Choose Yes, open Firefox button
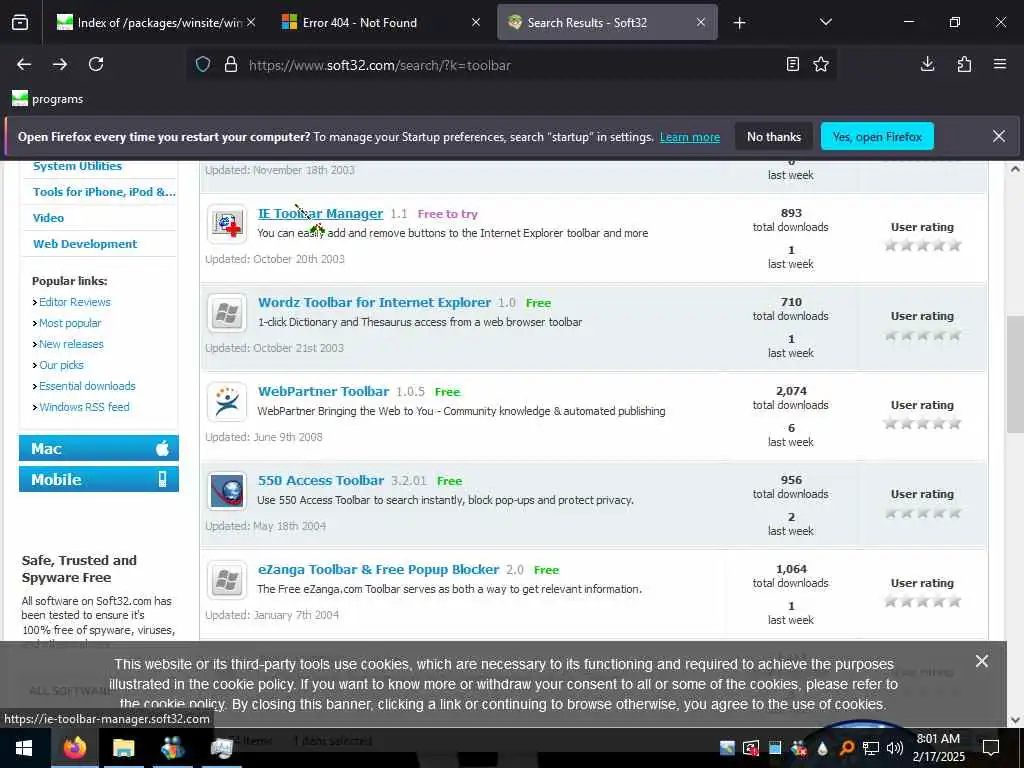Viewport: 1024px width, 768px height. point(877,136)
